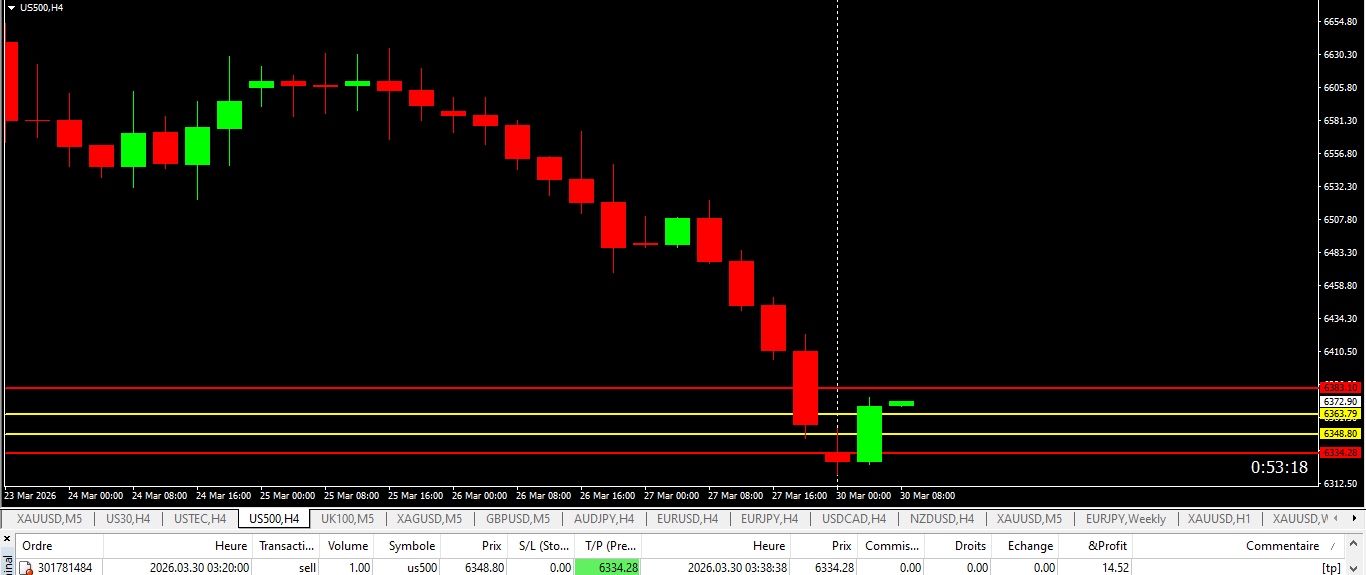Screen dimensions: 1366x575
Task: Sort by the Commis... column header
Action: (891, 546)
